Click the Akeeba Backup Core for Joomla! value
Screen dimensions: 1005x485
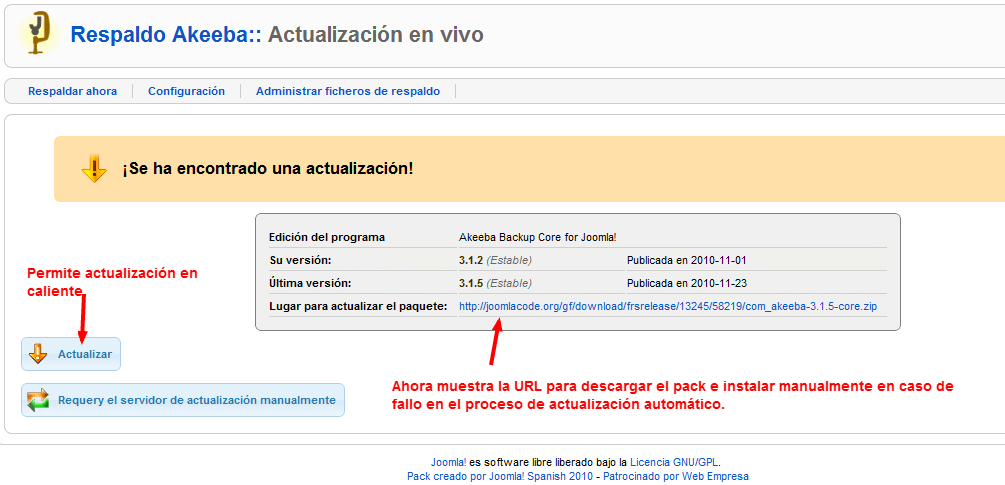click(538, 237)
